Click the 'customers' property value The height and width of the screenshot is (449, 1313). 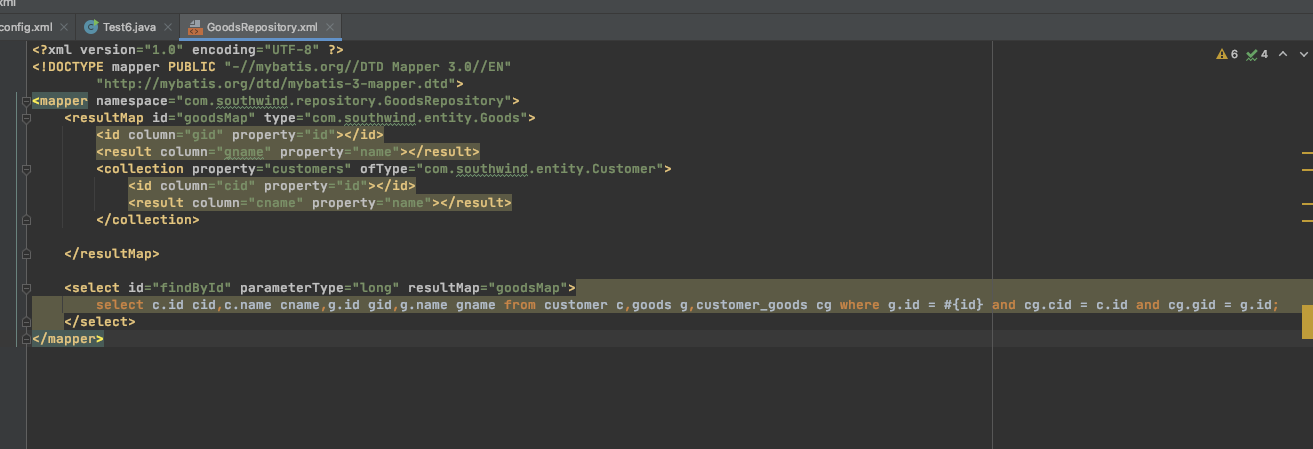308,169
